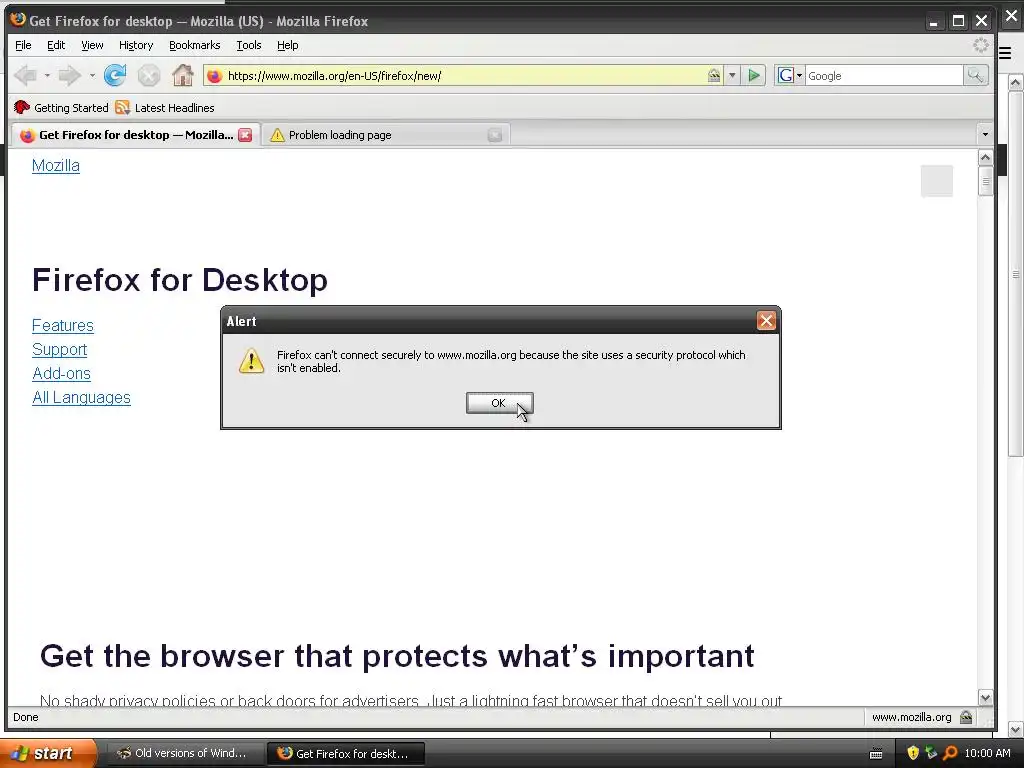The height and width of the screenshot is (768, 1024).
Task: Open the Google search engine dropdown
Action: point(790,76)
